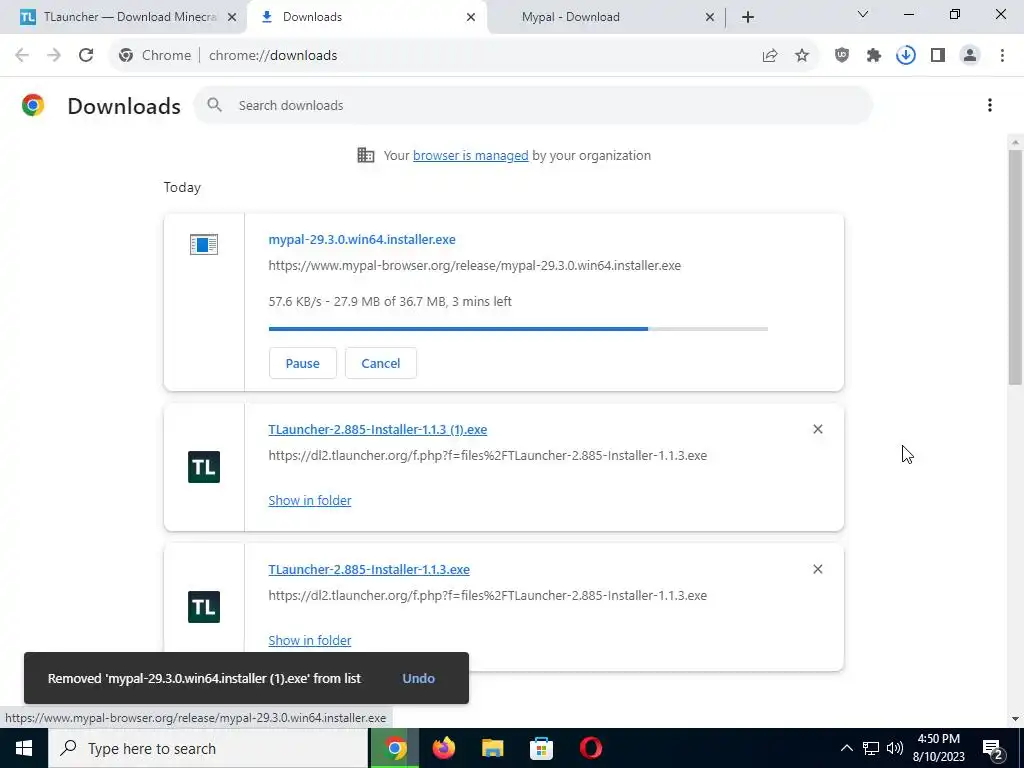Viewport: 1024px width, 768px height.
Task: Open the Chrome downloads bubble icon
Action: click(x=906, y=56)
